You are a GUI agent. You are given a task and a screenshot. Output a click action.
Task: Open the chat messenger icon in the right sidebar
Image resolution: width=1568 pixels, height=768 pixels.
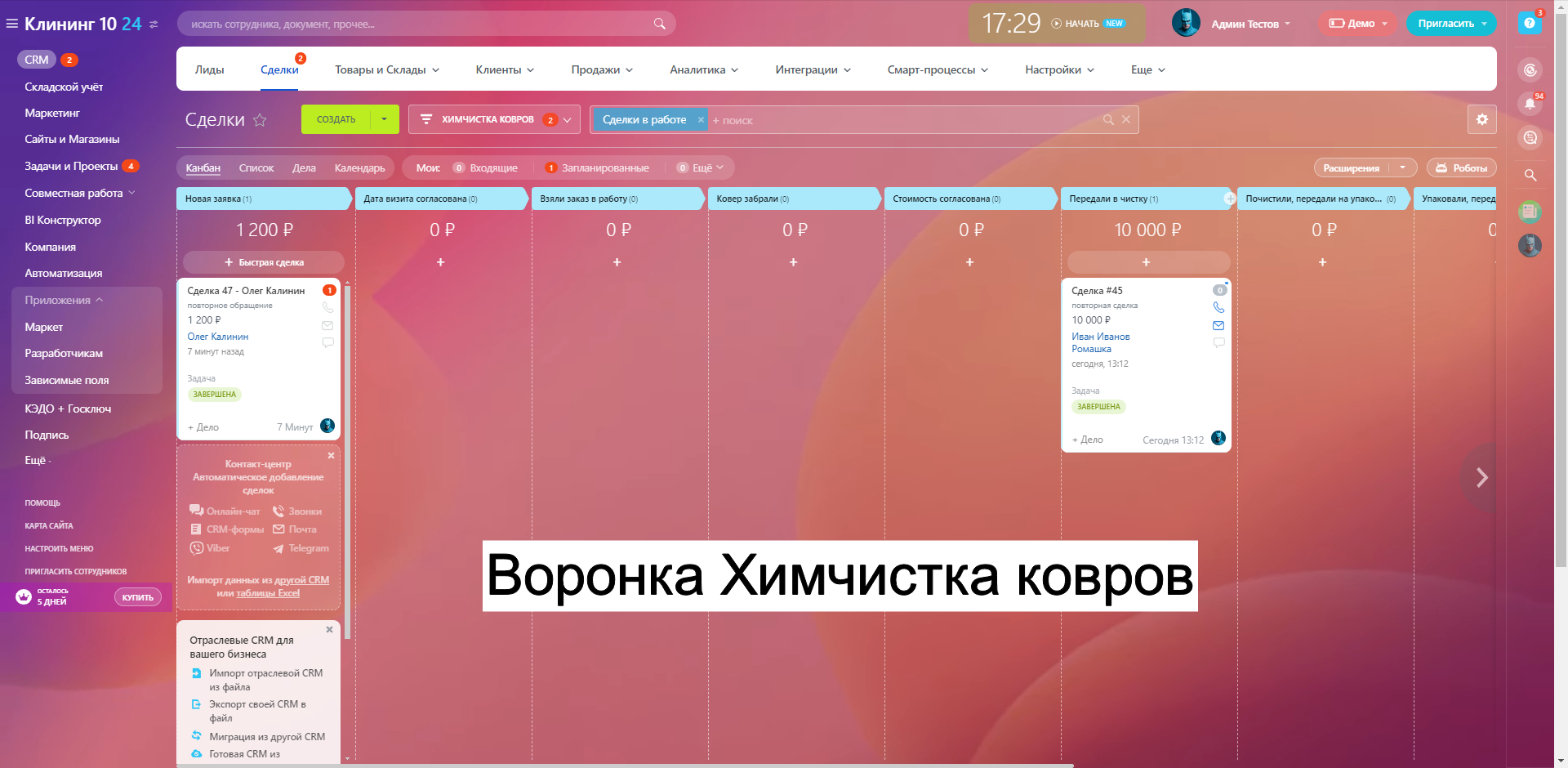click(1530, 137)
